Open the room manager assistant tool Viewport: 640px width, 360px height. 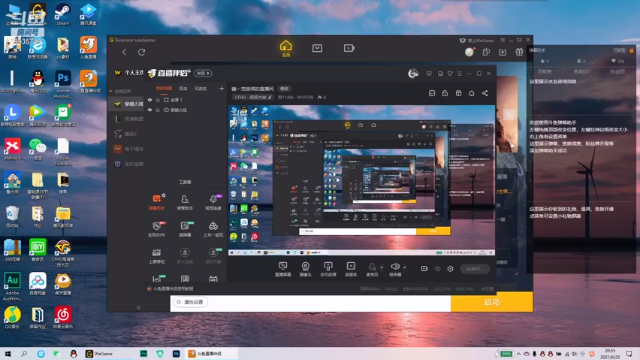coord(184,202)
